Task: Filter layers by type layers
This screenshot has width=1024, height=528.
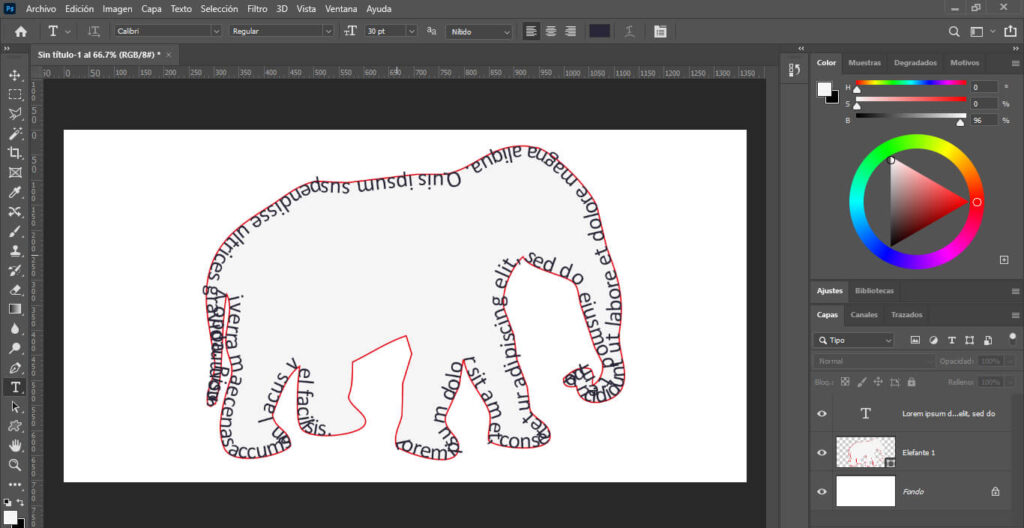Action: (x=952, y=340)
